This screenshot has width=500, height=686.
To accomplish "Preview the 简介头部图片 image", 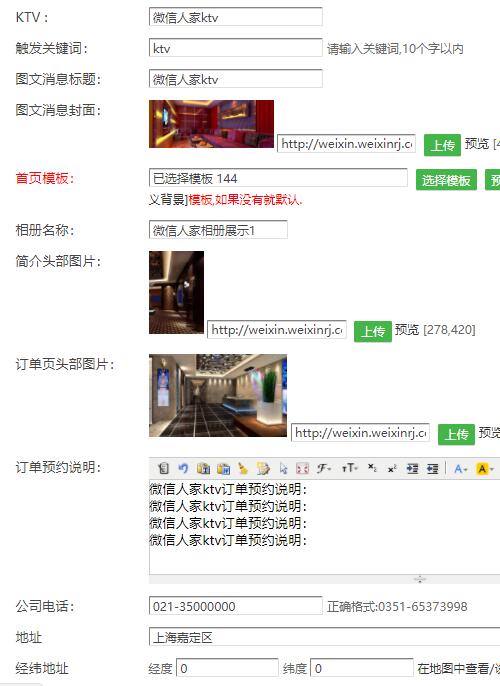I will click(x=407, y=329).
